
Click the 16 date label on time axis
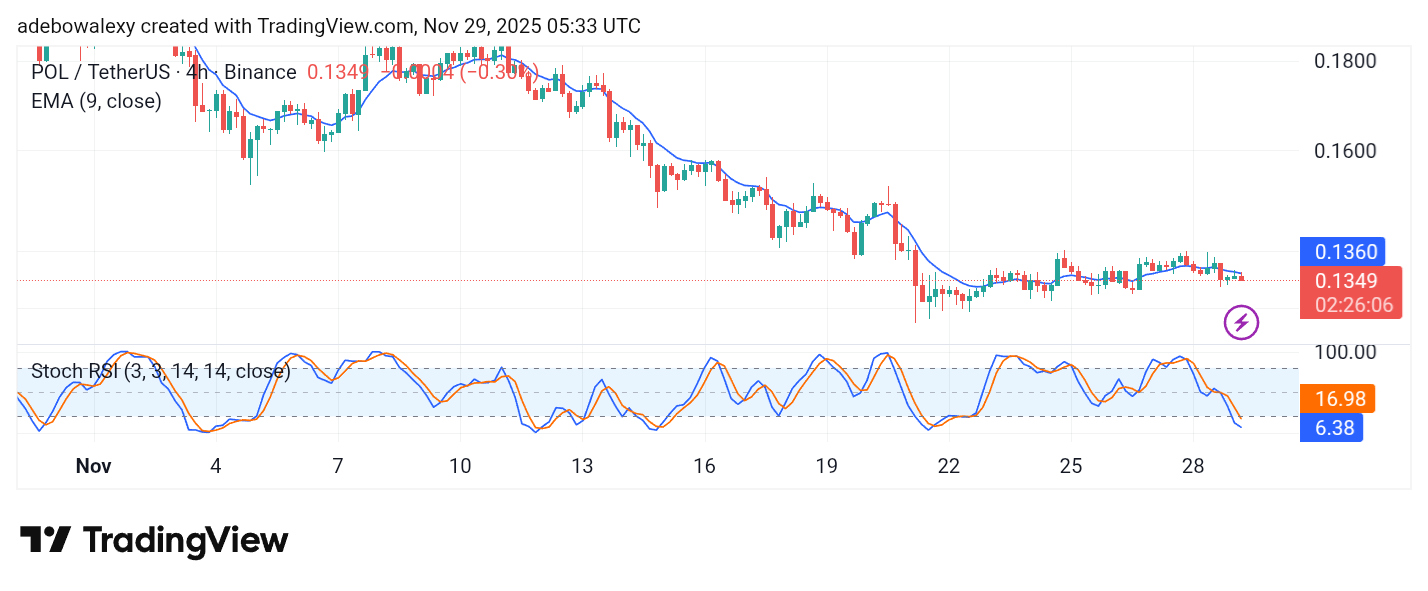click(704, 466)
